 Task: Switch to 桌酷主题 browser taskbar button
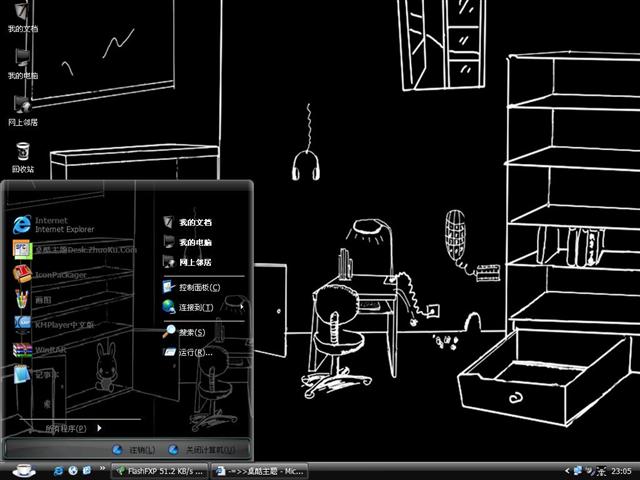tap(259, 471)
